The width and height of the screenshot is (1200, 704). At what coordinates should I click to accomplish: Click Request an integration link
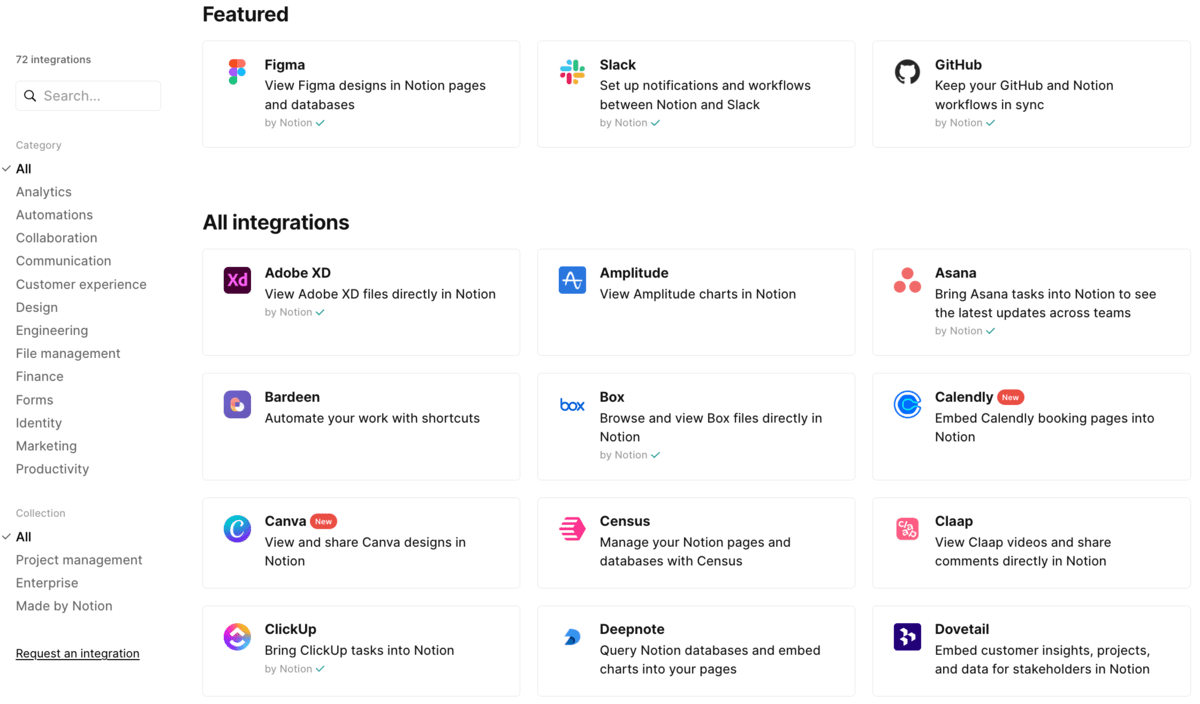pos(78,653)
